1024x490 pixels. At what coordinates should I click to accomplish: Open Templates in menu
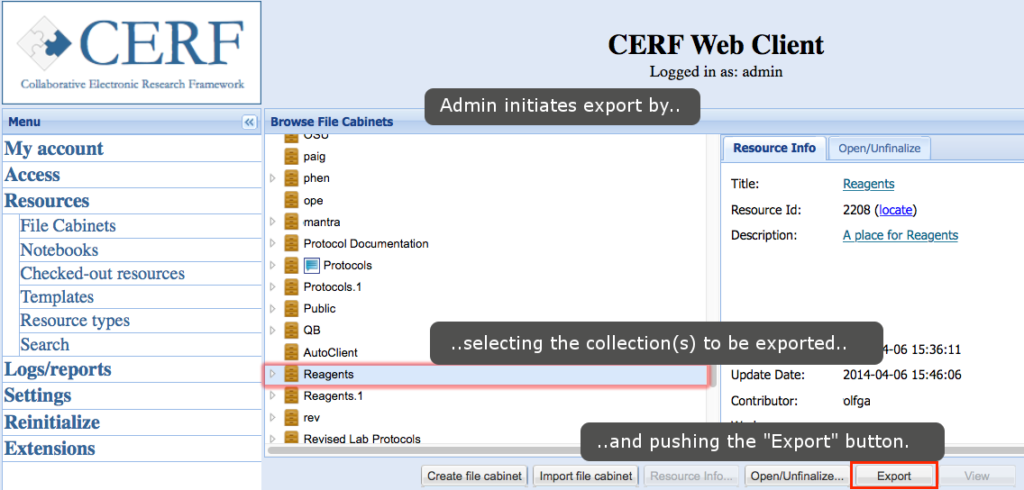[57, 297]
